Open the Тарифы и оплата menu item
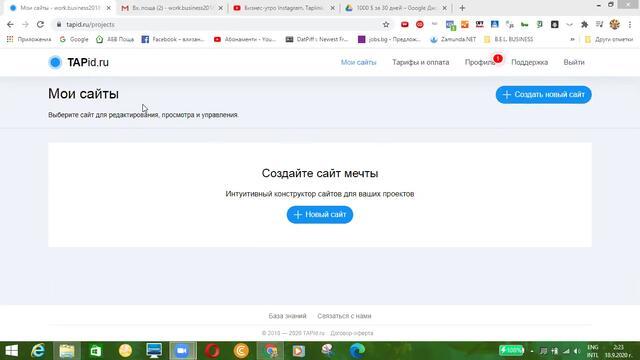 pyautogui.click(x=420, y=62)
